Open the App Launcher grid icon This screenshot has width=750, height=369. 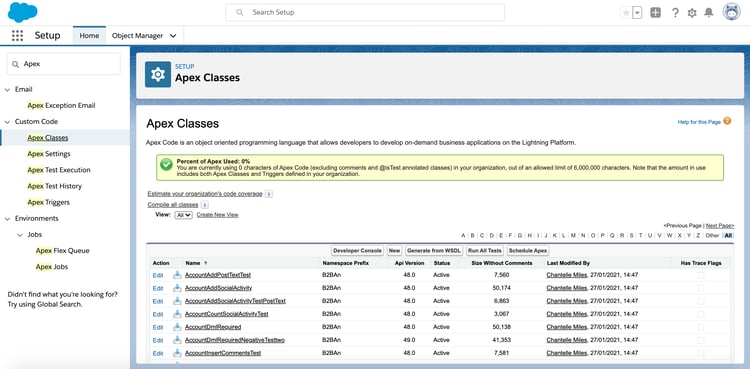click(x=17, y=35)
